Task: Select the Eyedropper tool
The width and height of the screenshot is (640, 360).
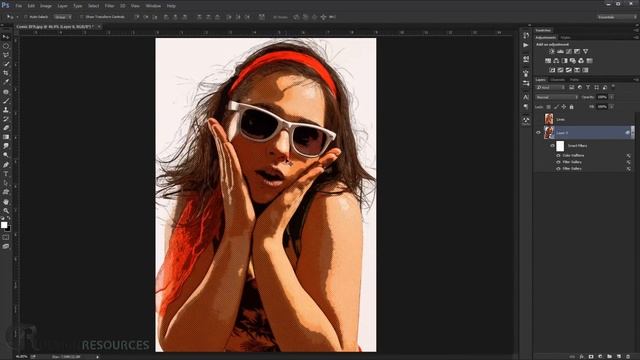Action: tap(6, 82)
